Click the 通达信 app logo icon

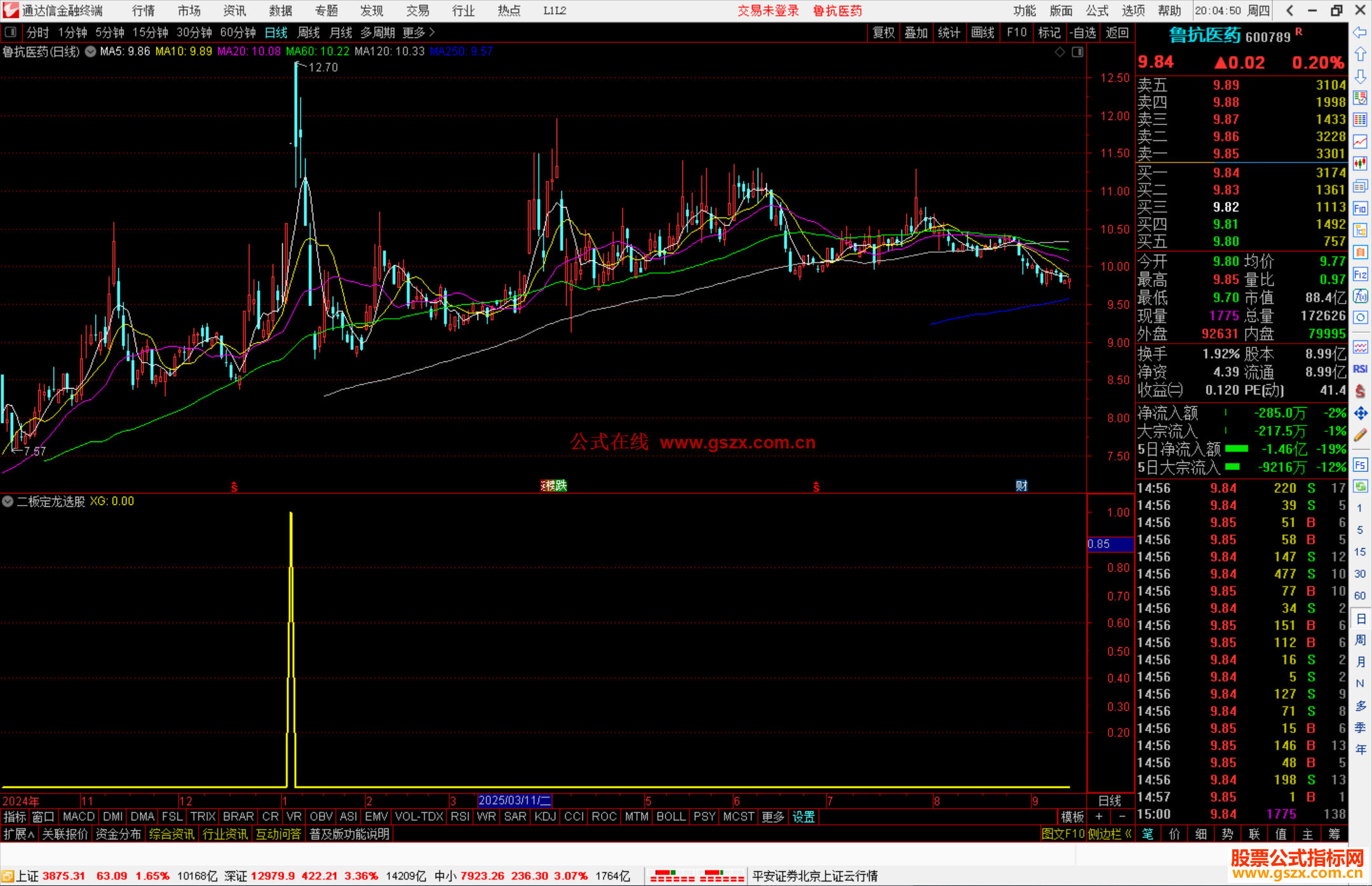[11, 10]
